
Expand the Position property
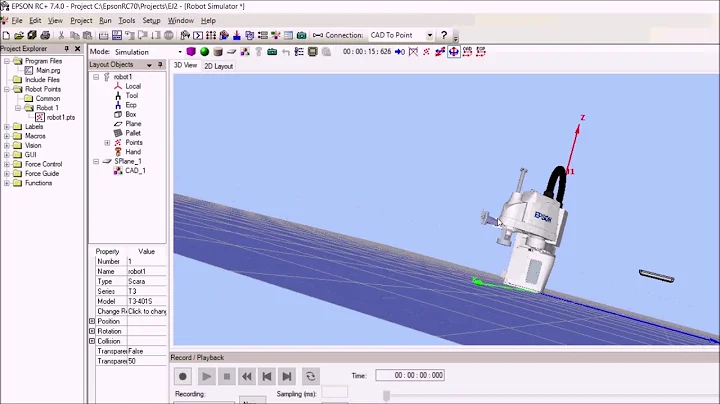pos(92,321)
